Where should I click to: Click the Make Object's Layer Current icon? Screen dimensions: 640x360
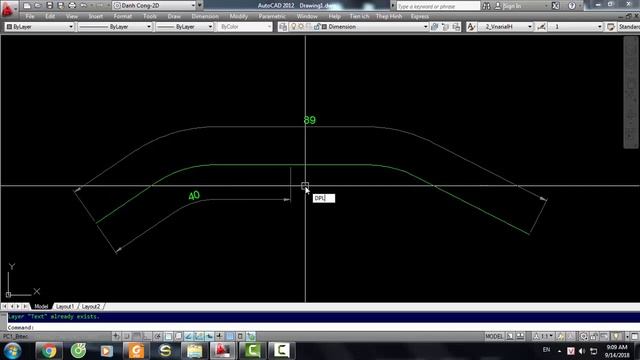[x=435, y=27]
